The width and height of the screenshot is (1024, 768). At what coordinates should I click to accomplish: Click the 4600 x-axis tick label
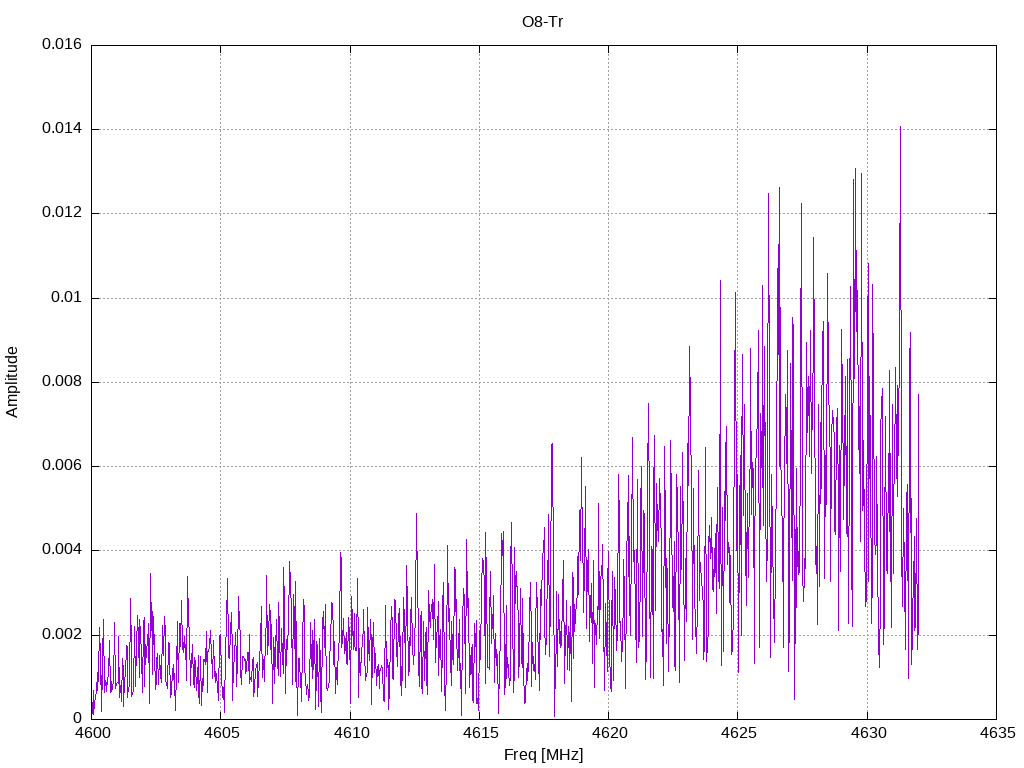click(91, 733)
